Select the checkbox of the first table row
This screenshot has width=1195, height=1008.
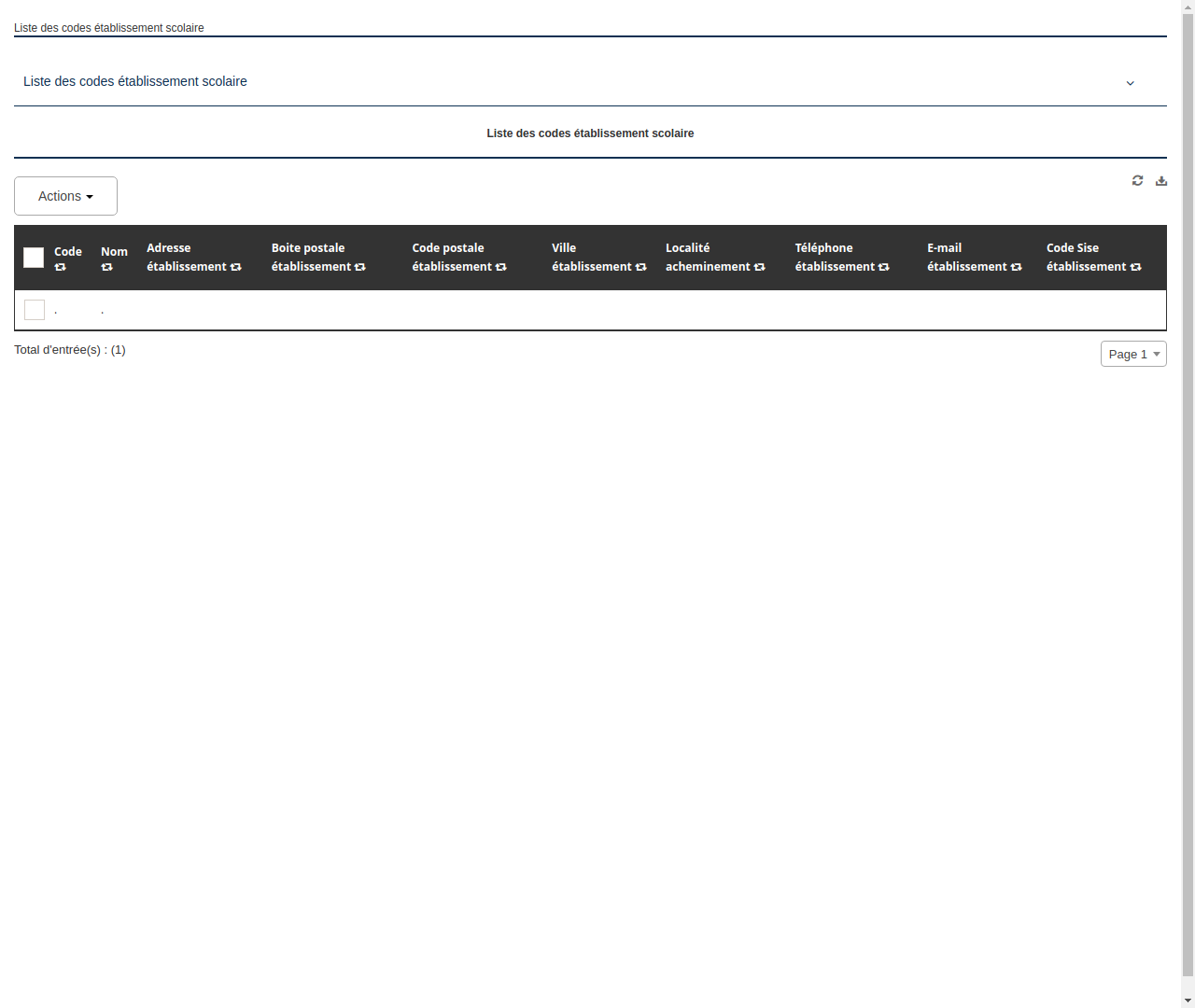(x=35, y=309)
